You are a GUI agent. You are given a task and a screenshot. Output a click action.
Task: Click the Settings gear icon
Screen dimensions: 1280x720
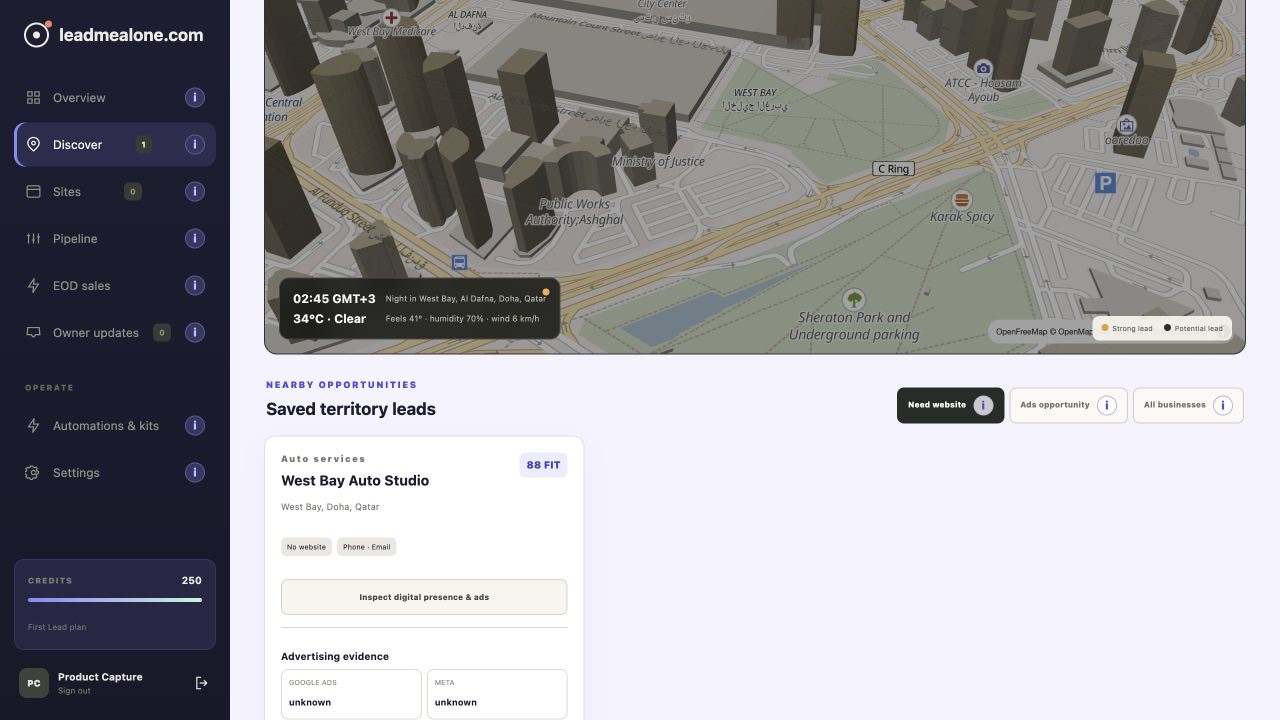click(33, 472)
